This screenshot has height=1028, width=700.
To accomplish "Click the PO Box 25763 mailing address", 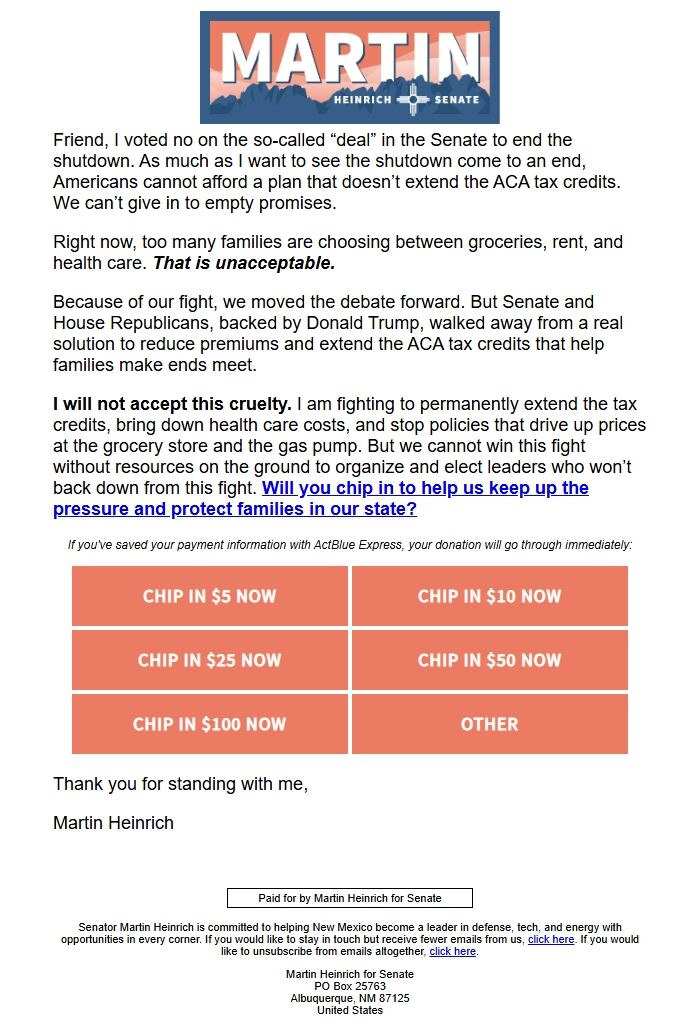I will (x=349, y=986).
